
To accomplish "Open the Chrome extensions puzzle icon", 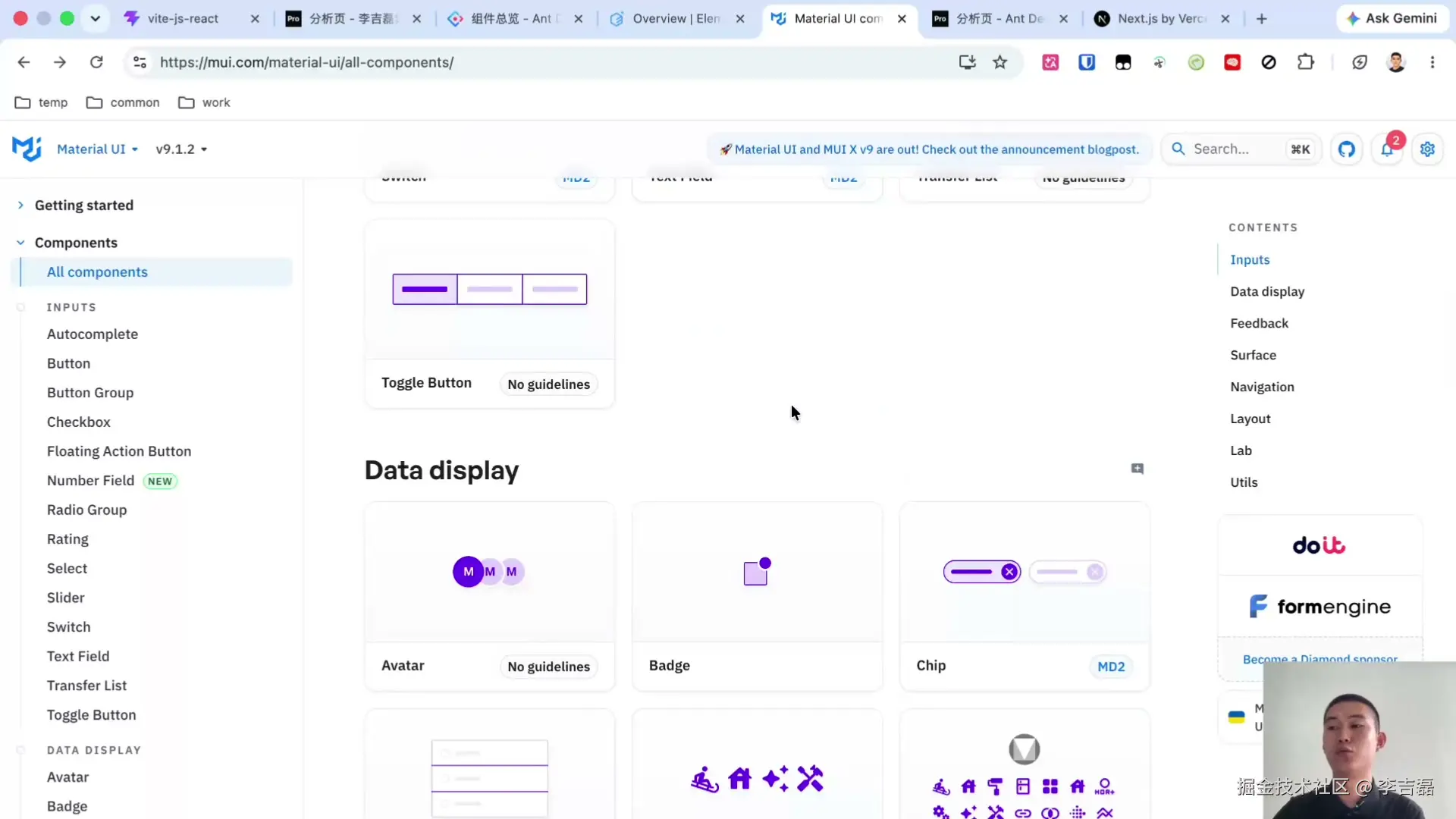I will [x=1306, y=62].
